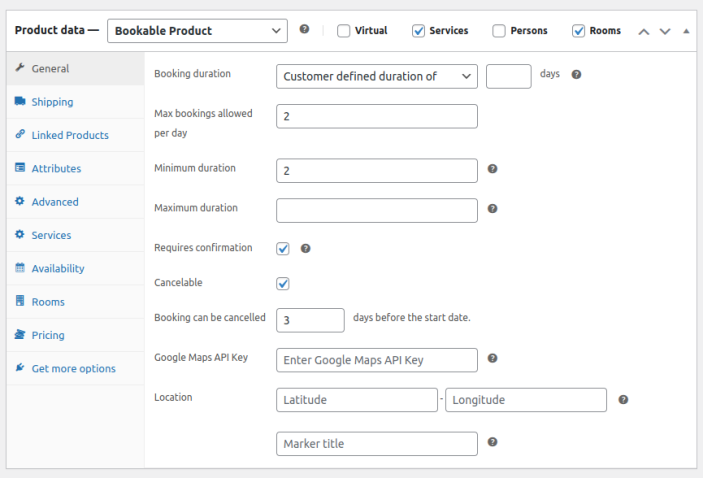This screenshot has width=703, height=478.
Task: Toggle the Cancelable checkbox
Action: click(x=283, y=283)
